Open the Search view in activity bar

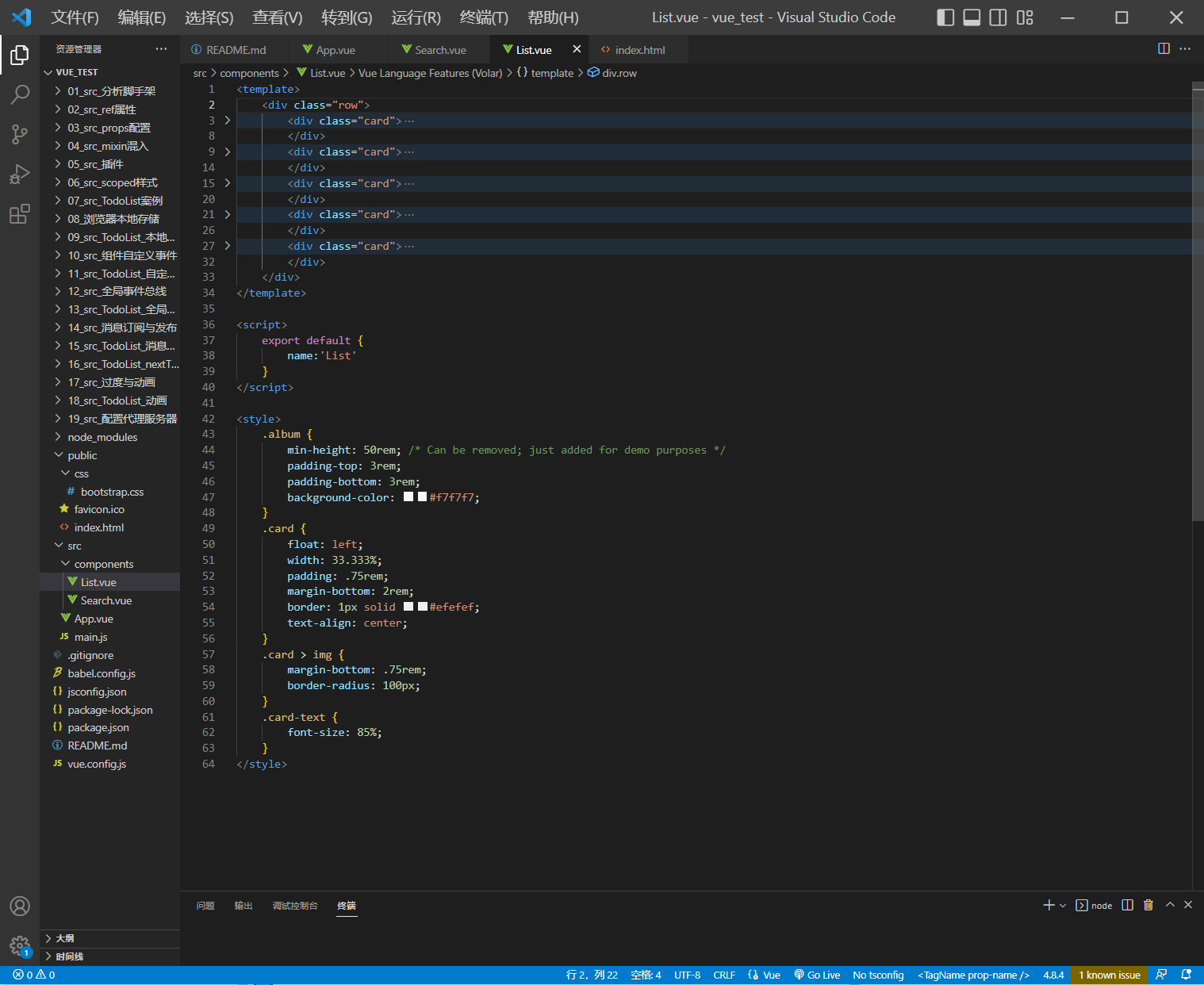(x=20, y=94)
